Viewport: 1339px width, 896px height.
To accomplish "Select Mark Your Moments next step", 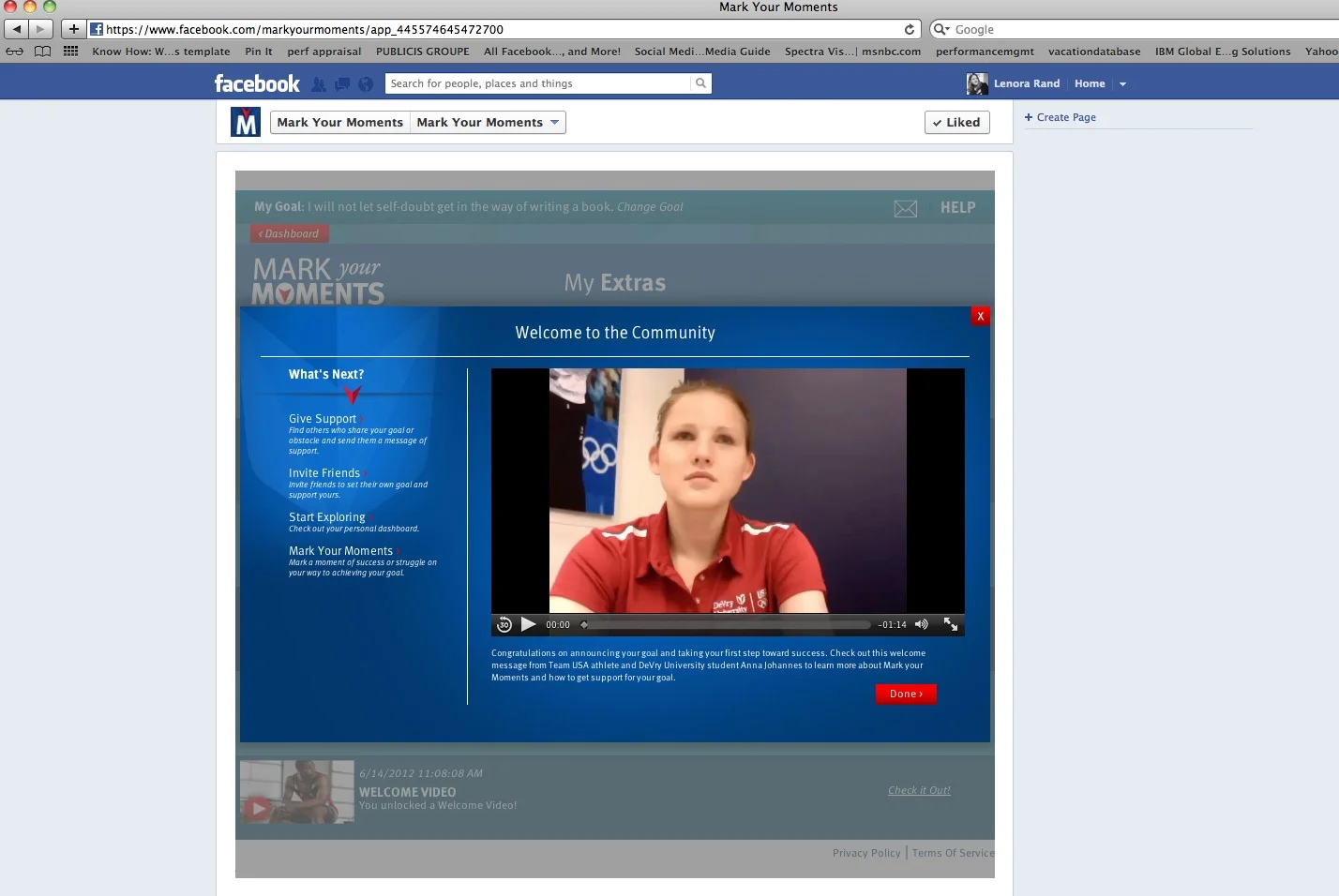I will click(341, 551).
